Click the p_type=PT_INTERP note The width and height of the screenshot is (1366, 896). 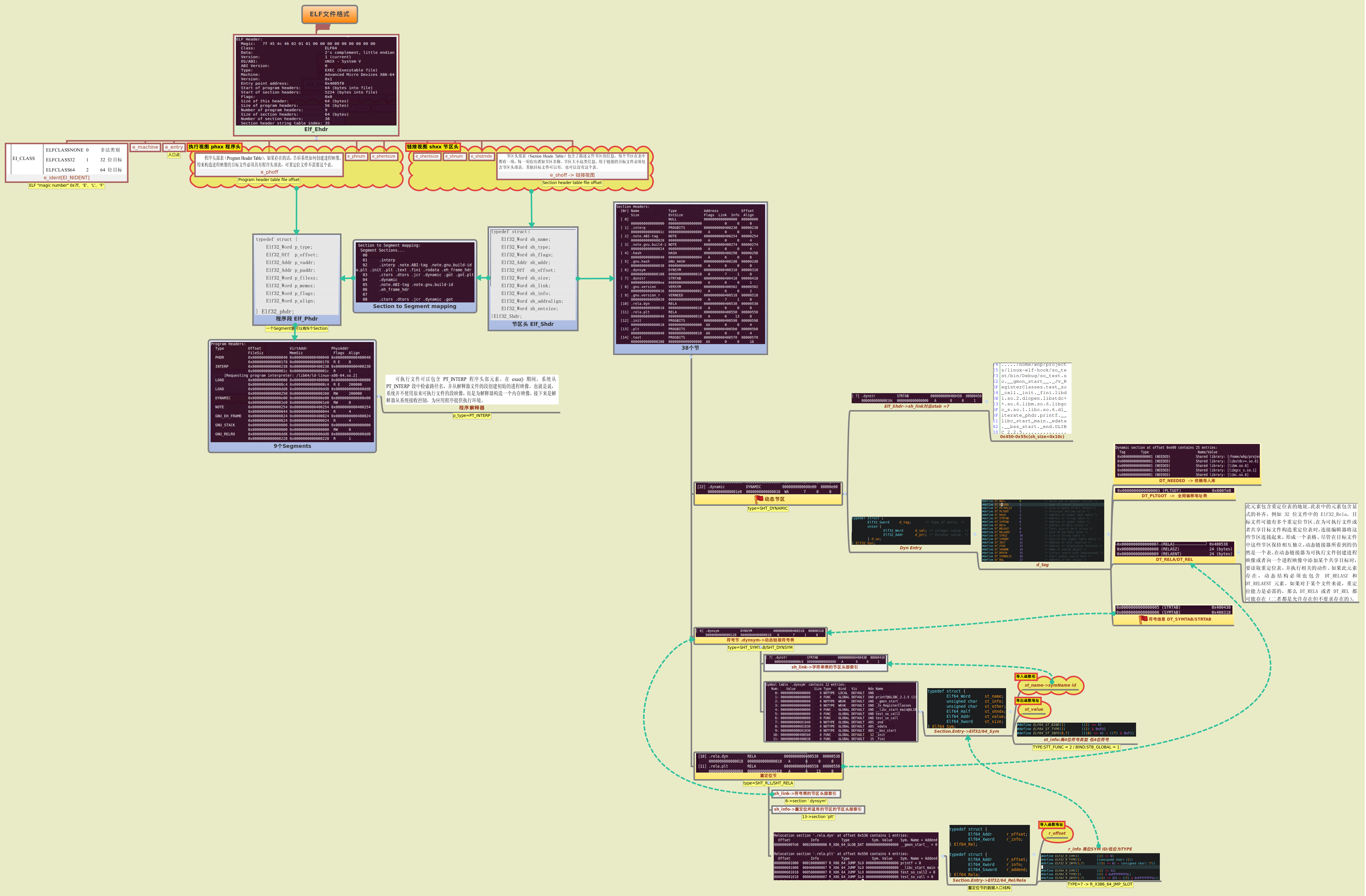472,416
